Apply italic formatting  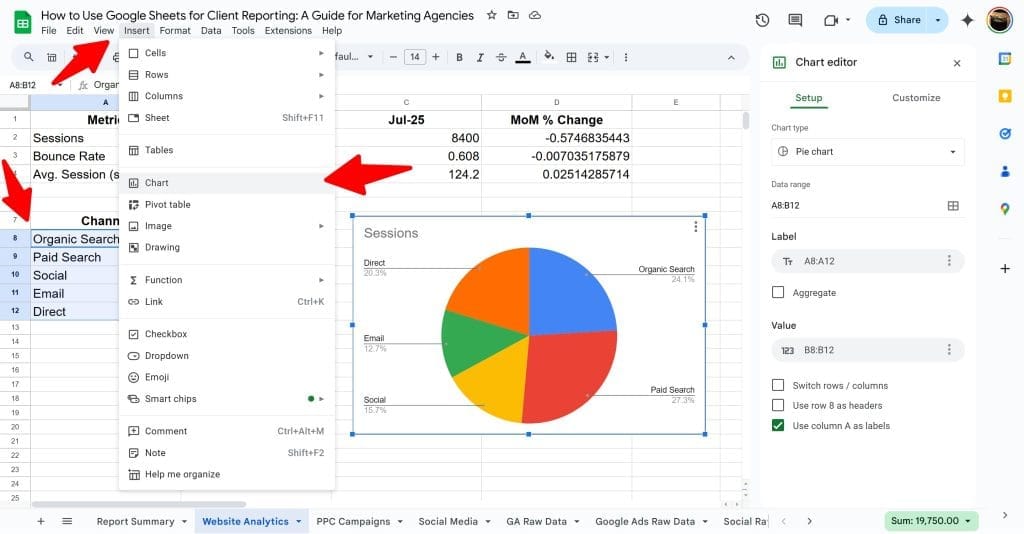(x=480, y=57)
